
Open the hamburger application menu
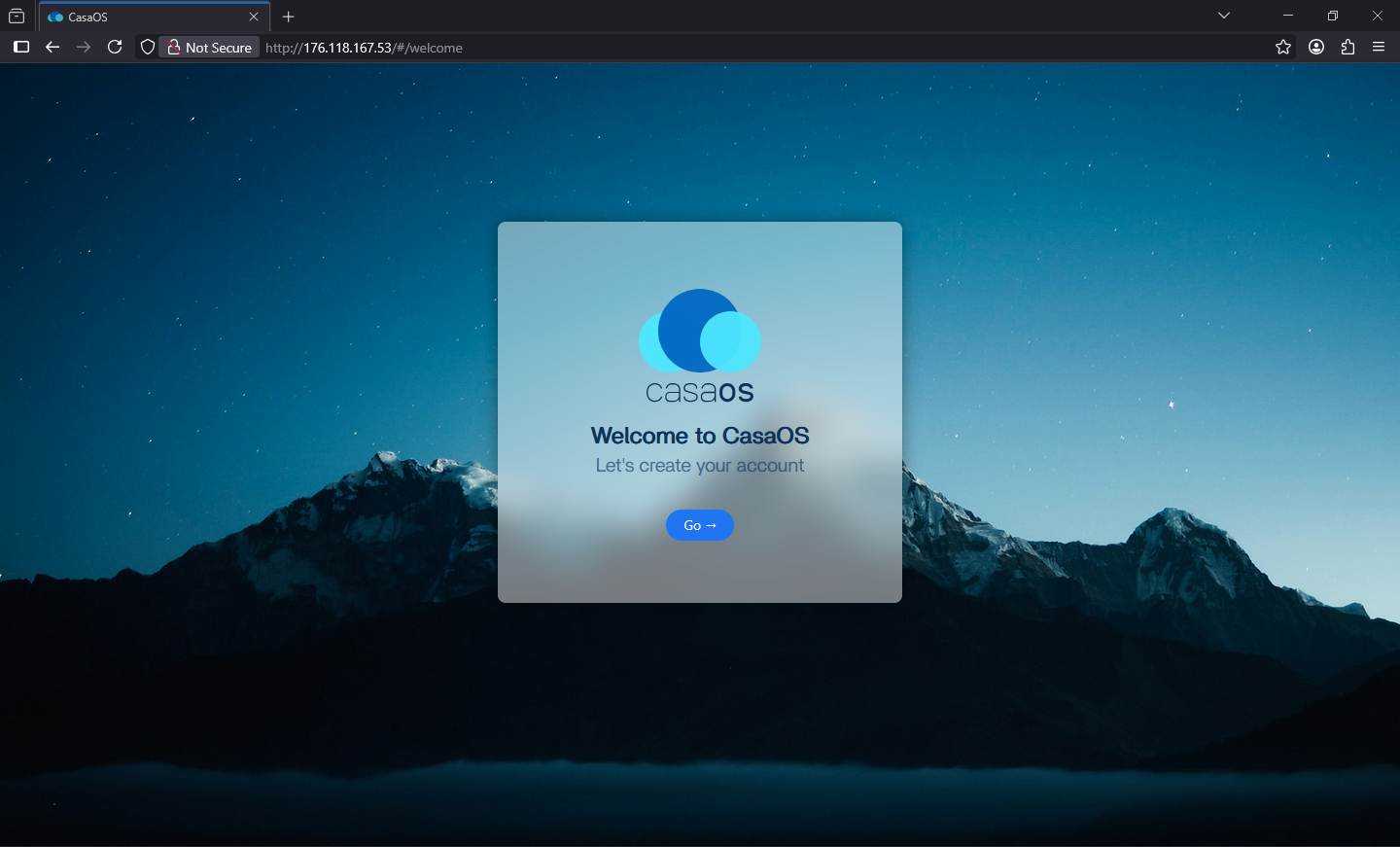click(1379, 47)
